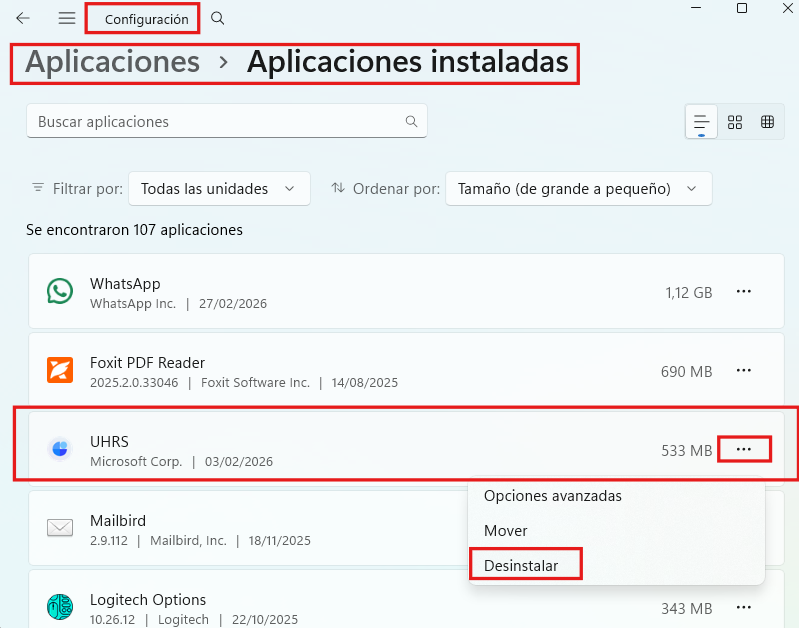This screenshot has height=628, width=799.
Task: Choose Mover from the context menu
Action: [x=505, y=531]
